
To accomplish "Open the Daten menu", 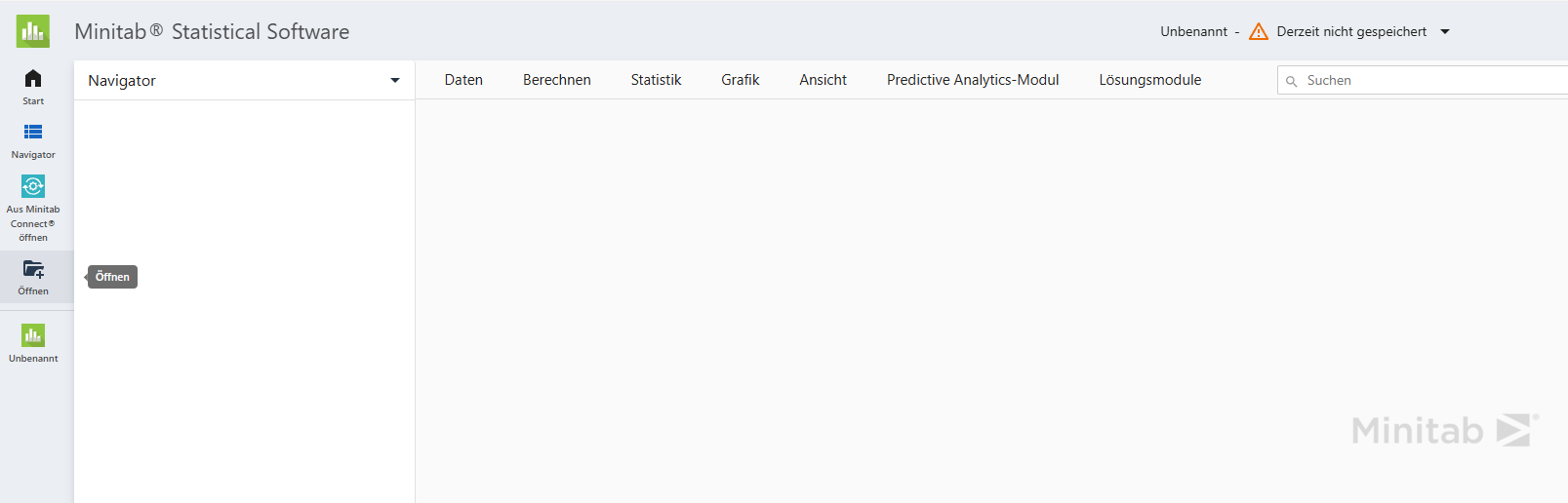I will tap(463, 80).
